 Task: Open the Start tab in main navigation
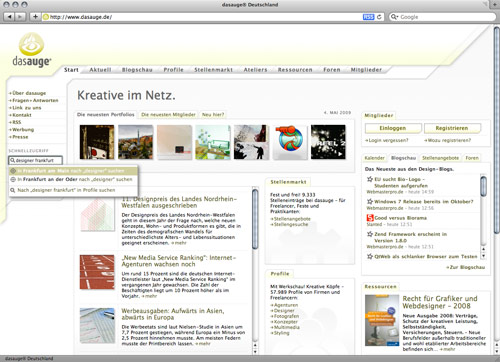tap(71, 70)
